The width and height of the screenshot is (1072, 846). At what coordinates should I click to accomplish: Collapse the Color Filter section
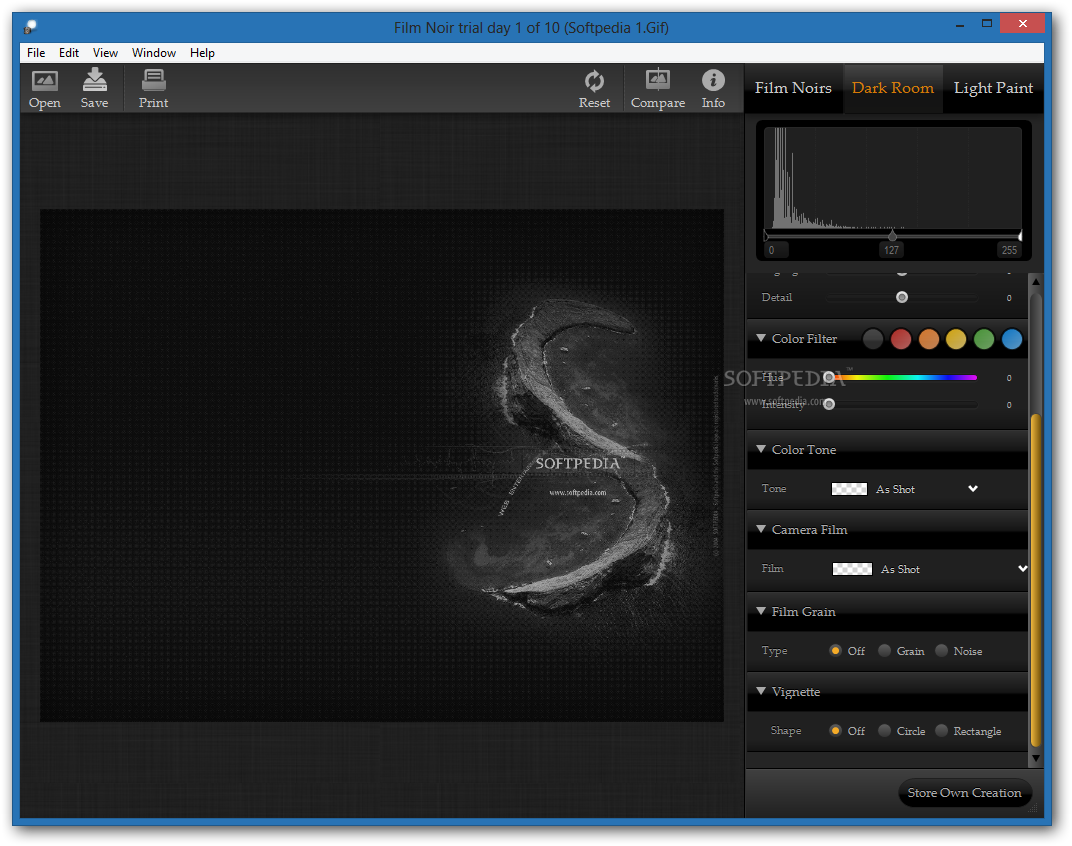pyautogui.click(x=761, y=338)
